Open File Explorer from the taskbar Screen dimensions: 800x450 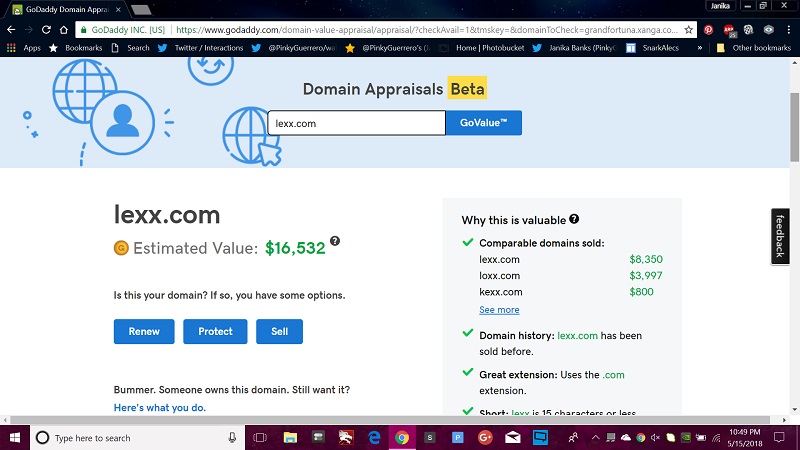pos(290,437)
